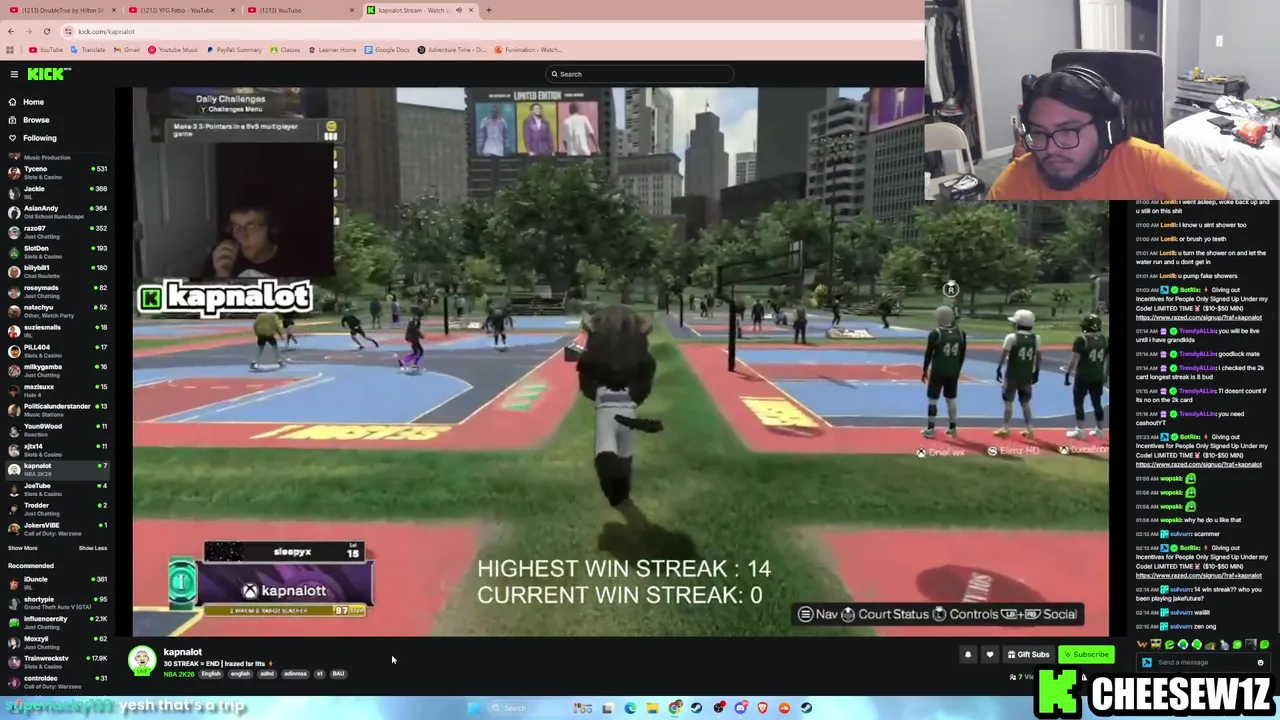This screenshot has height=720, width=1280.
Task: Open suziesmalls' channel in the sidebar
Action: pyautogui.click(x=56, y=331)
